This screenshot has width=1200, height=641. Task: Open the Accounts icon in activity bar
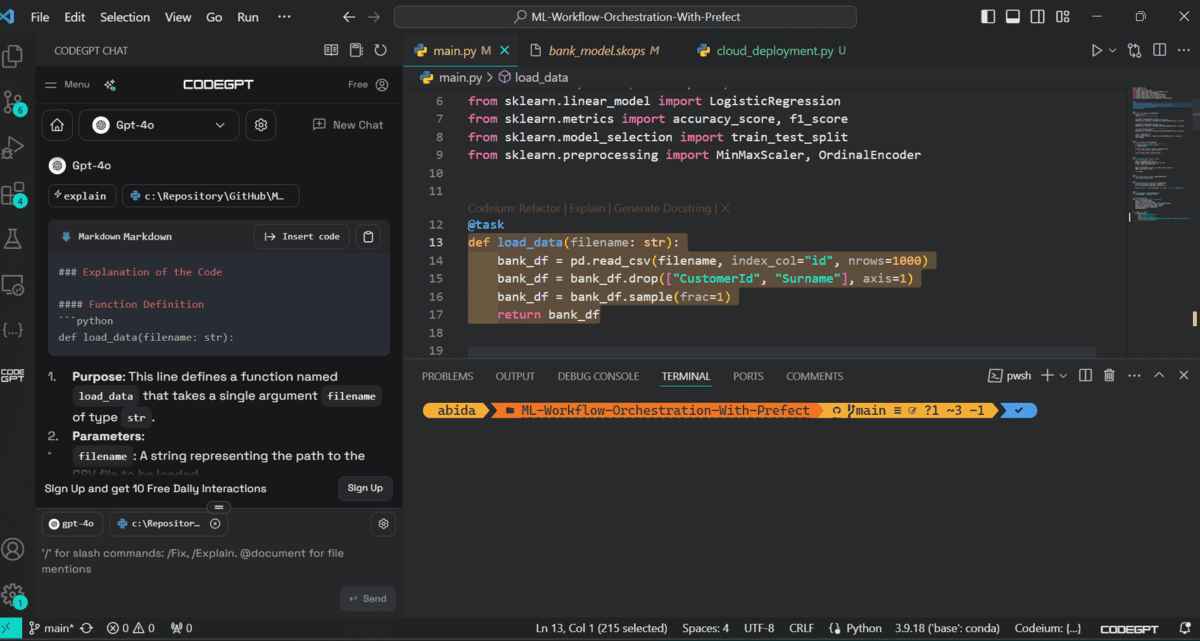(x=13, y=549)
